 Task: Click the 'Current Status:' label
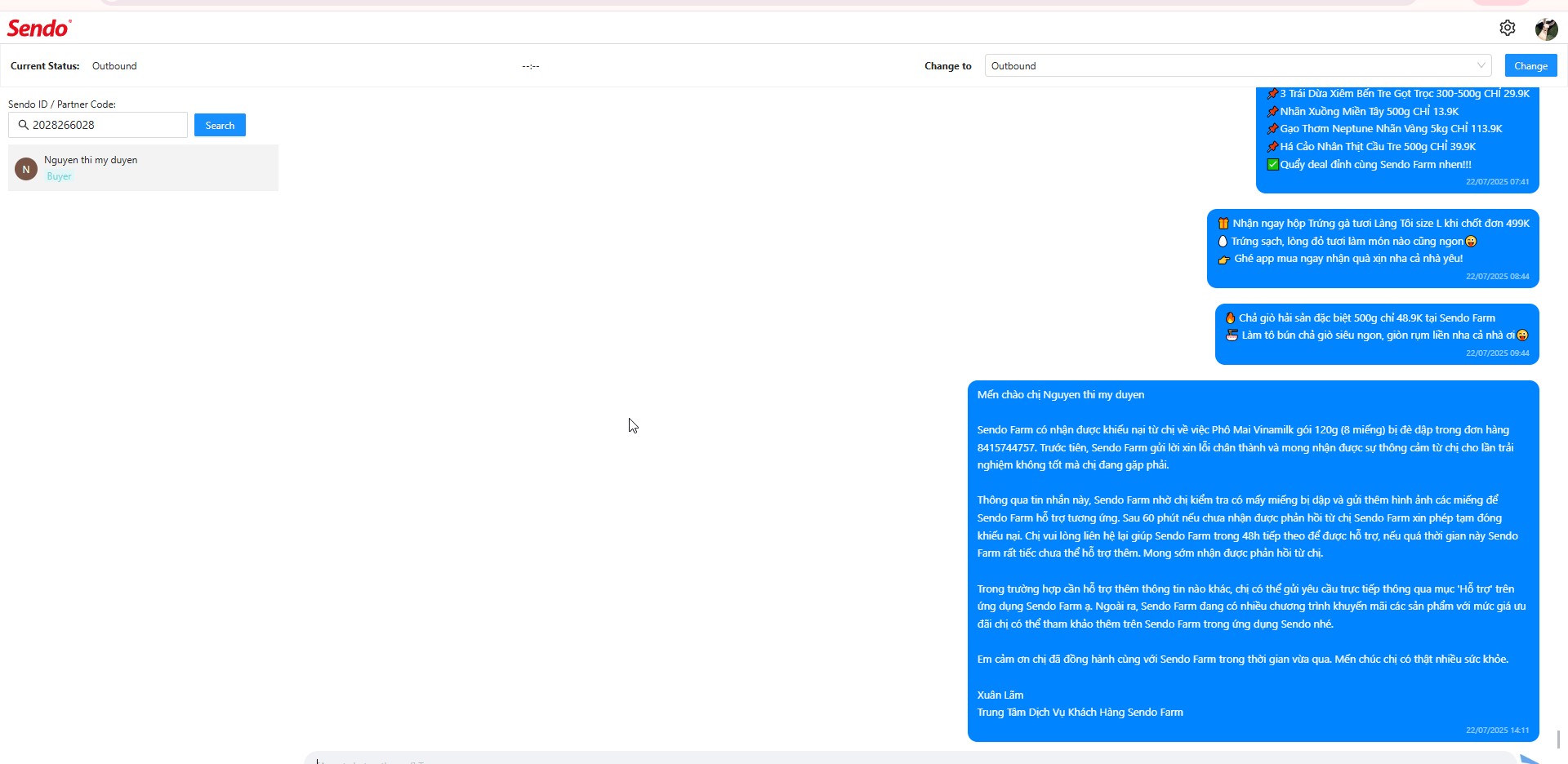[x=45, y=66]
